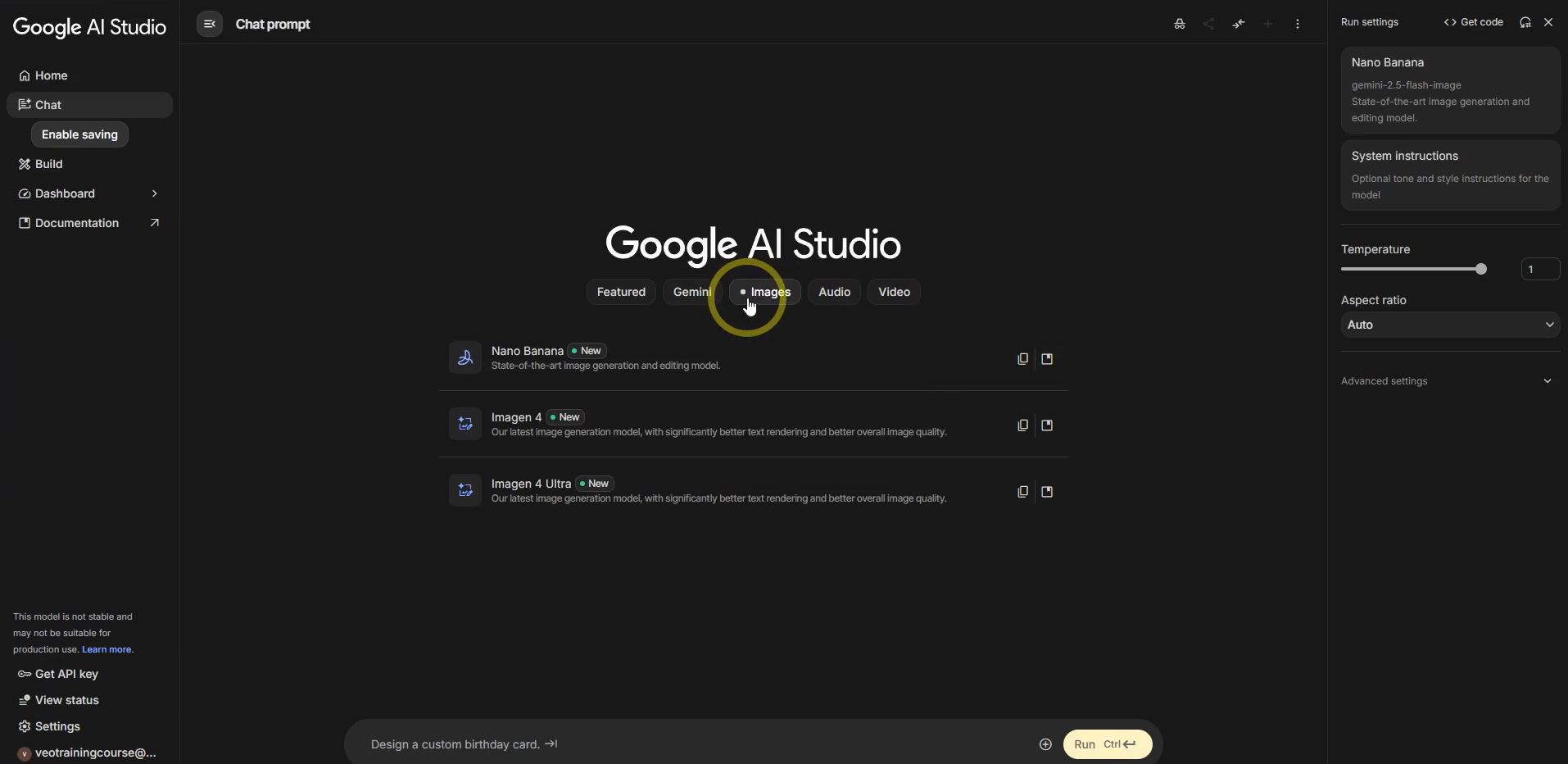This screenshot has height=764, width=1568.
Task: Switch to the Audio tab
Action: [835, 292]
